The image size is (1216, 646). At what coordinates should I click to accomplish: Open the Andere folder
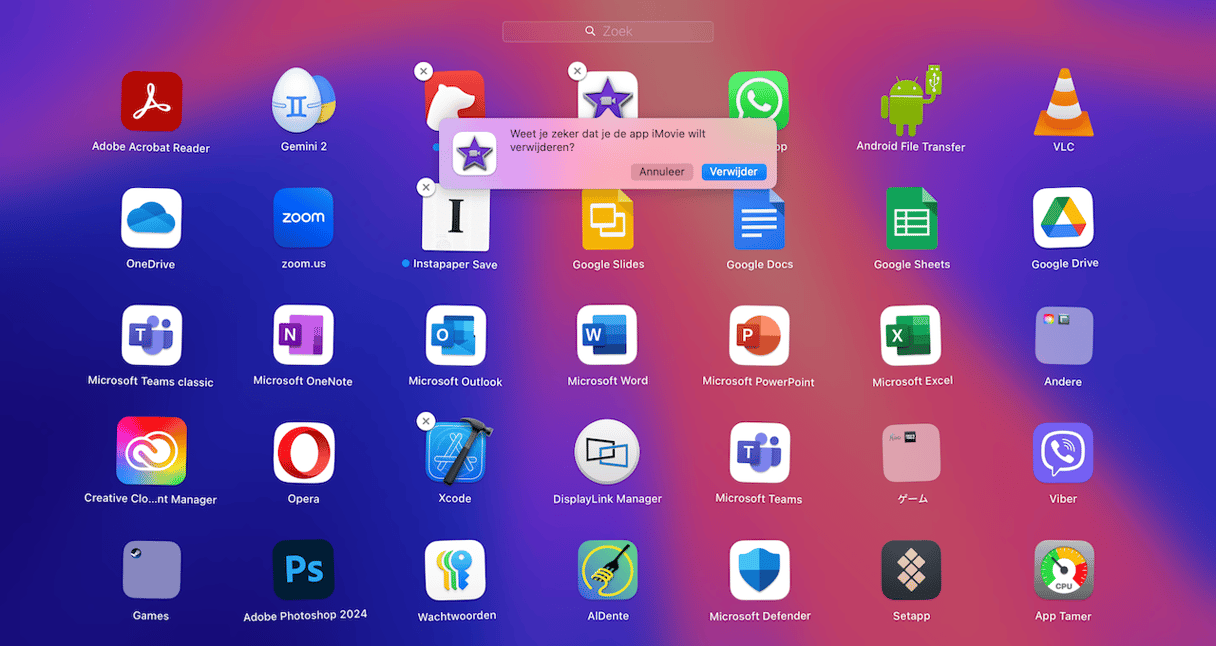click(x=1063, y=336)
